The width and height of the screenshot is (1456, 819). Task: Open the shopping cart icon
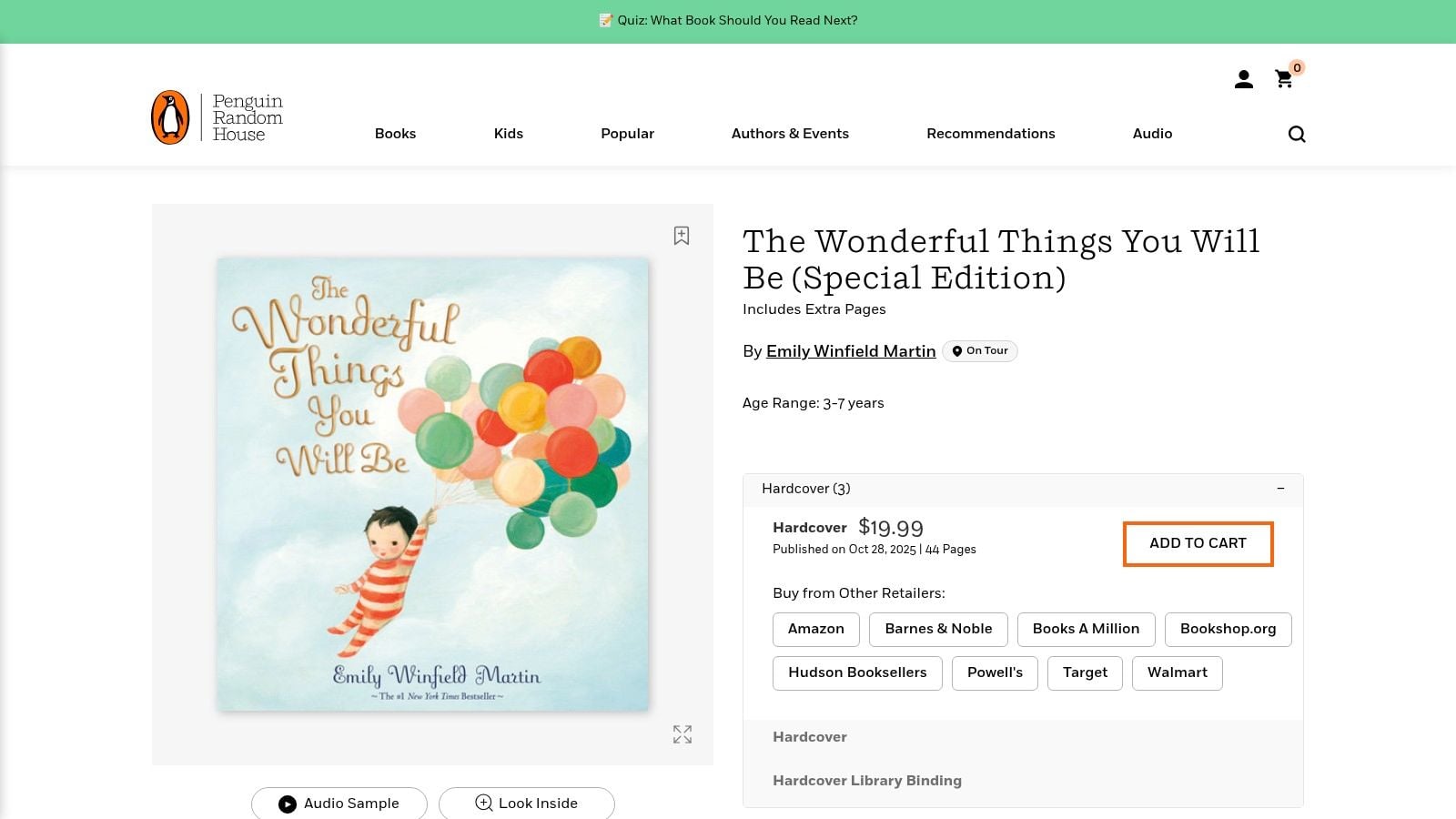[1283, 80]
